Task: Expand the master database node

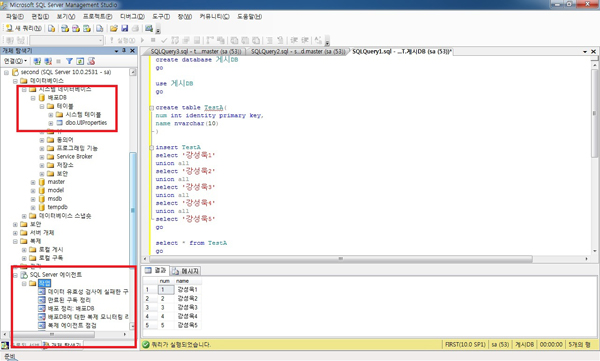Action: [x=33, y=182]
